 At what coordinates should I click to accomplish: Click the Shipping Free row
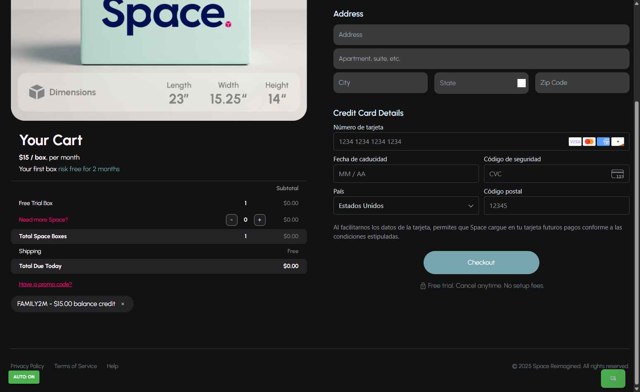pos(159,251)
